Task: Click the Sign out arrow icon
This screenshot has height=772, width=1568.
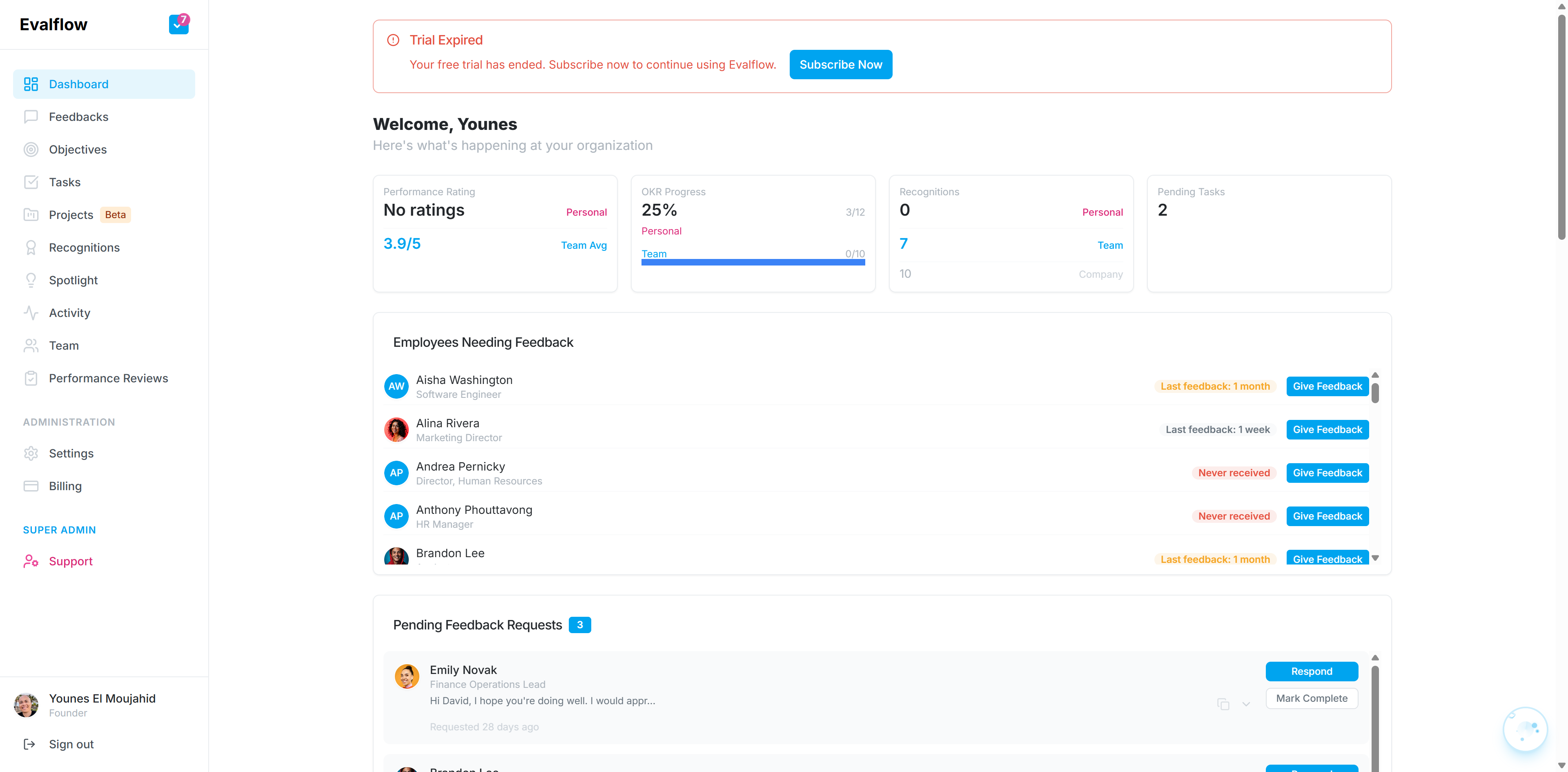Action: point(29,744)
